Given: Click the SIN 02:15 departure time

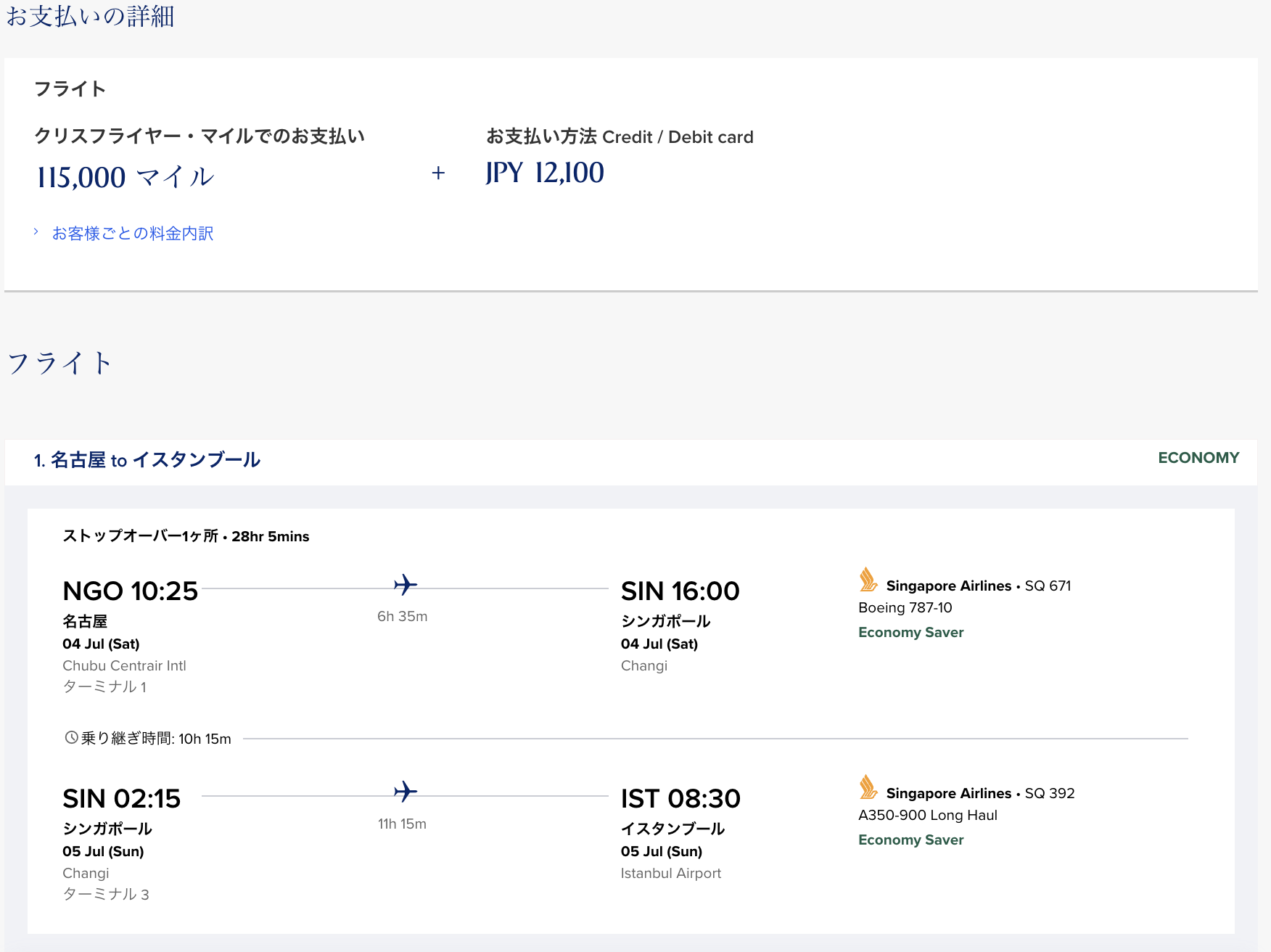Looking at the screenshot, I should tap(122, 798).
